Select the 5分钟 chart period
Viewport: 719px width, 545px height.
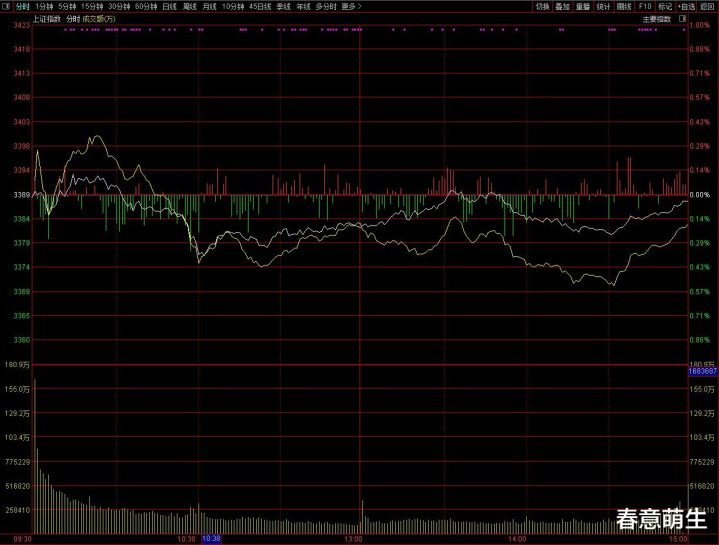tap(68, 6)
